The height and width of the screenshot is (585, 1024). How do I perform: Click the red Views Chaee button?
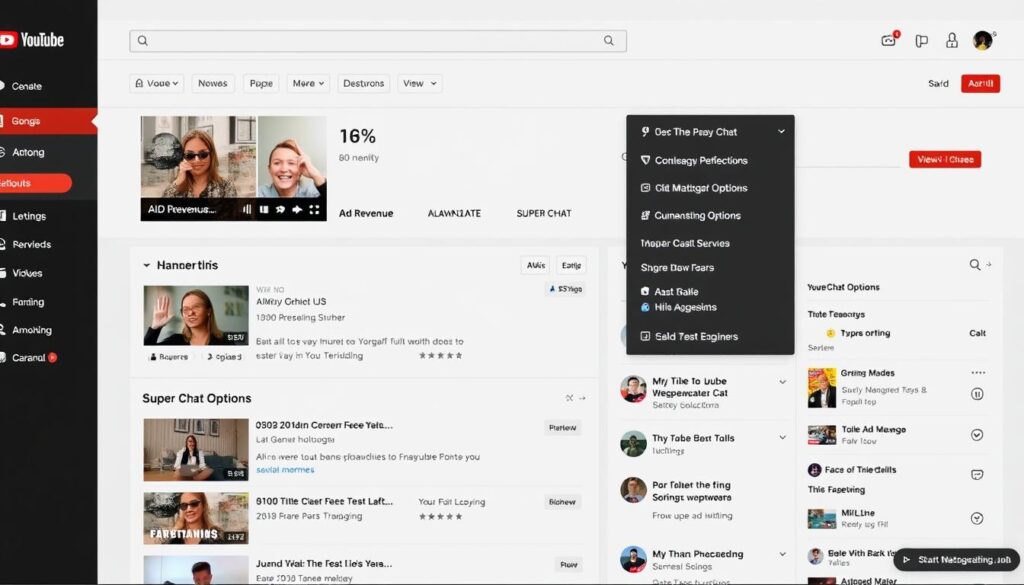tap(945, 159)
